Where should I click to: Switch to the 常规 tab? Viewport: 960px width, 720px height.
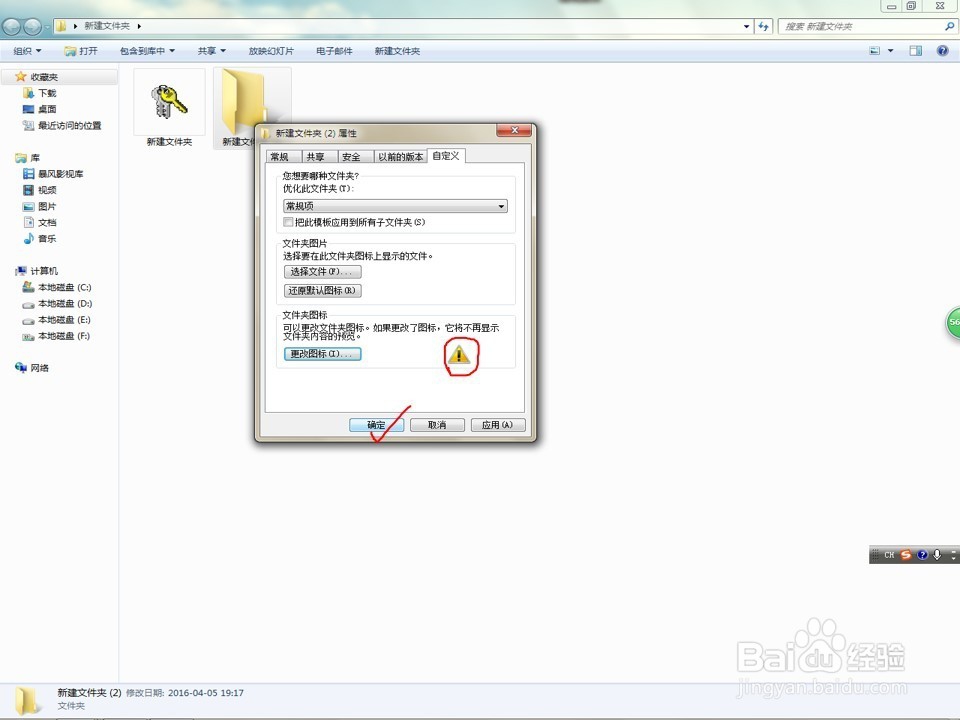(x=280, y=157)
